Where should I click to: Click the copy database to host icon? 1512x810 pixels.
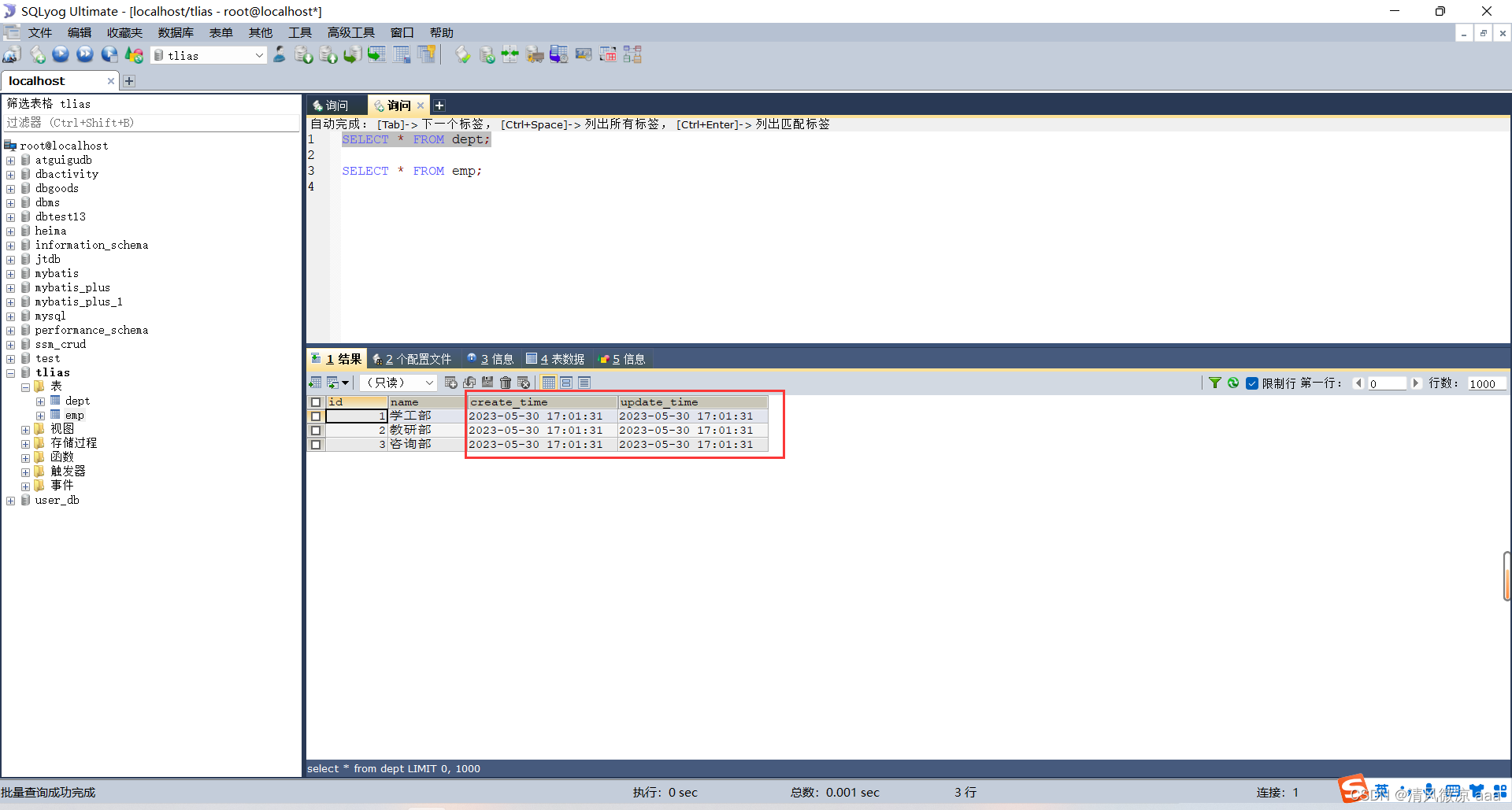(352, 55)
